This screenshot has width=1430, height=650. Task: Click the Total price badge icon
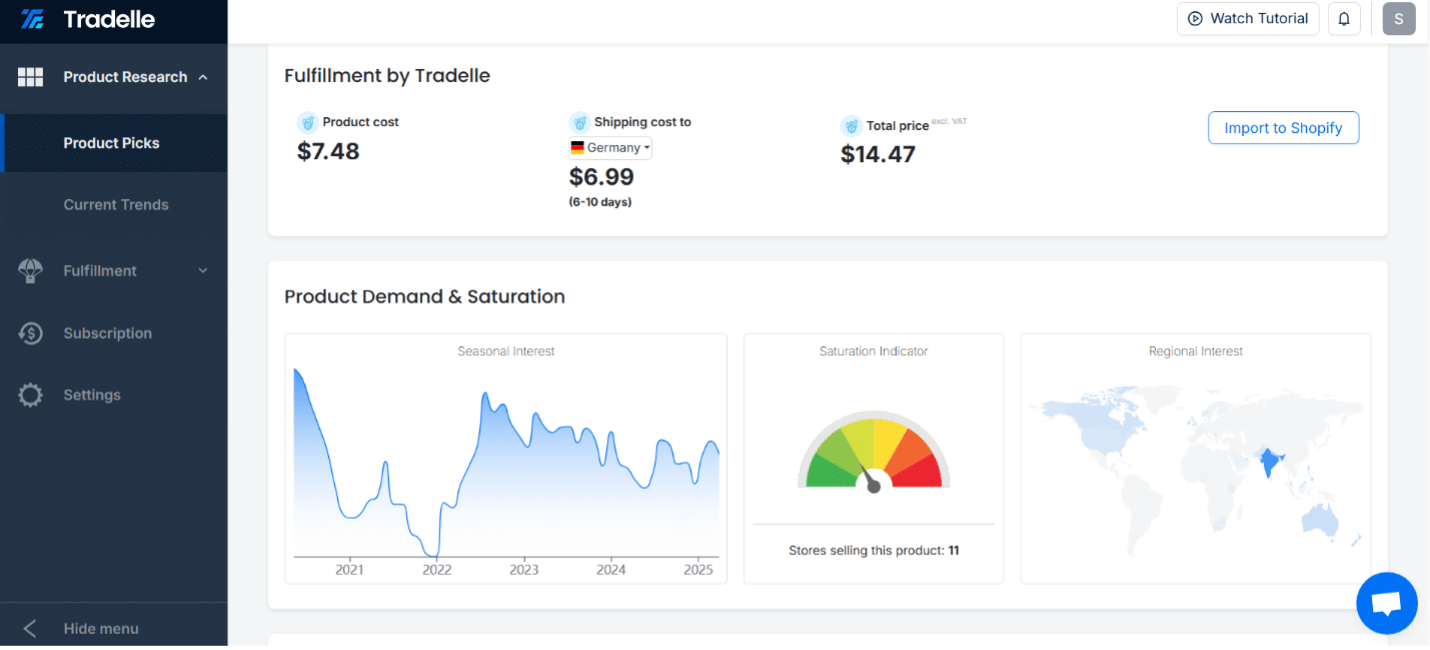point(851,126)
